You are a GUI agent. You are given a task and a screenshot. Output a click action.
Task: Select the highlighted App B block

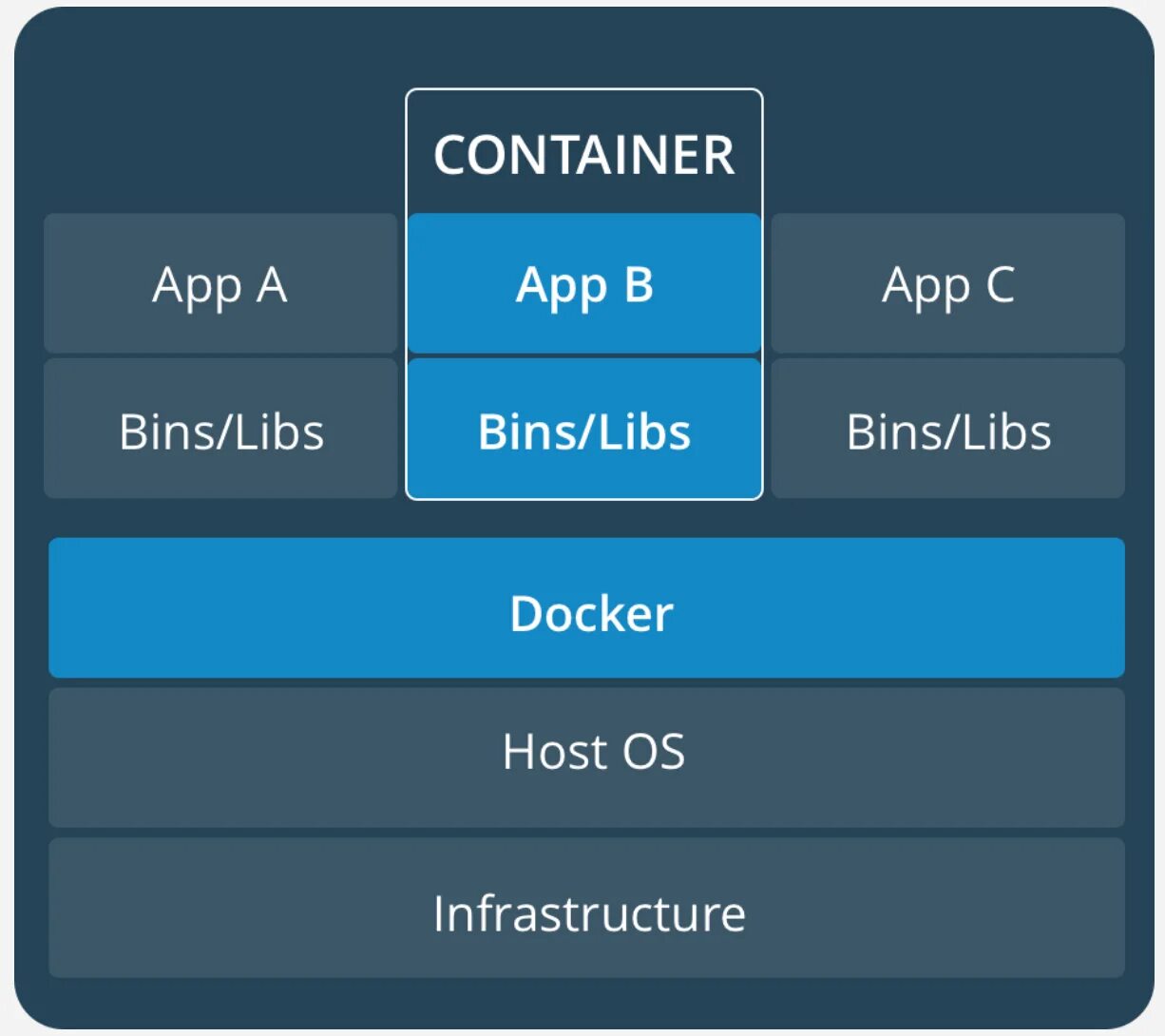583,284
